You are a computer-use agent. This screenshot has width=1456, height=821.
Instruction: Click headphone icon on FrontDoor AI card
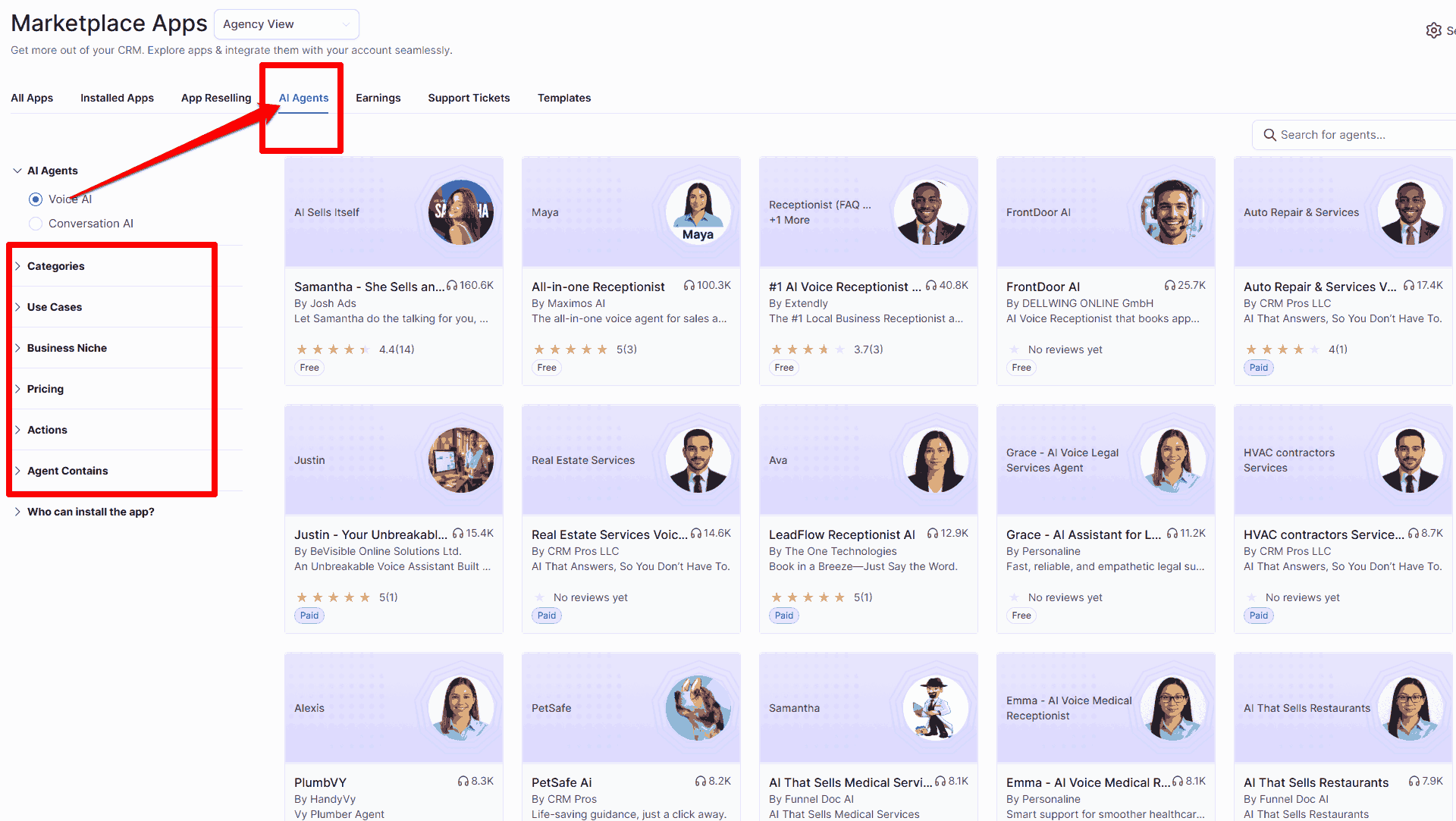(x=1170, y=286)
